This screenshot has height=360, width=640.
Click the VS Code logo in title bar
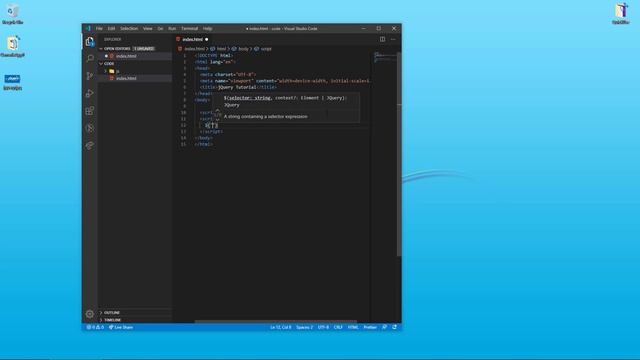coord(88,29)
